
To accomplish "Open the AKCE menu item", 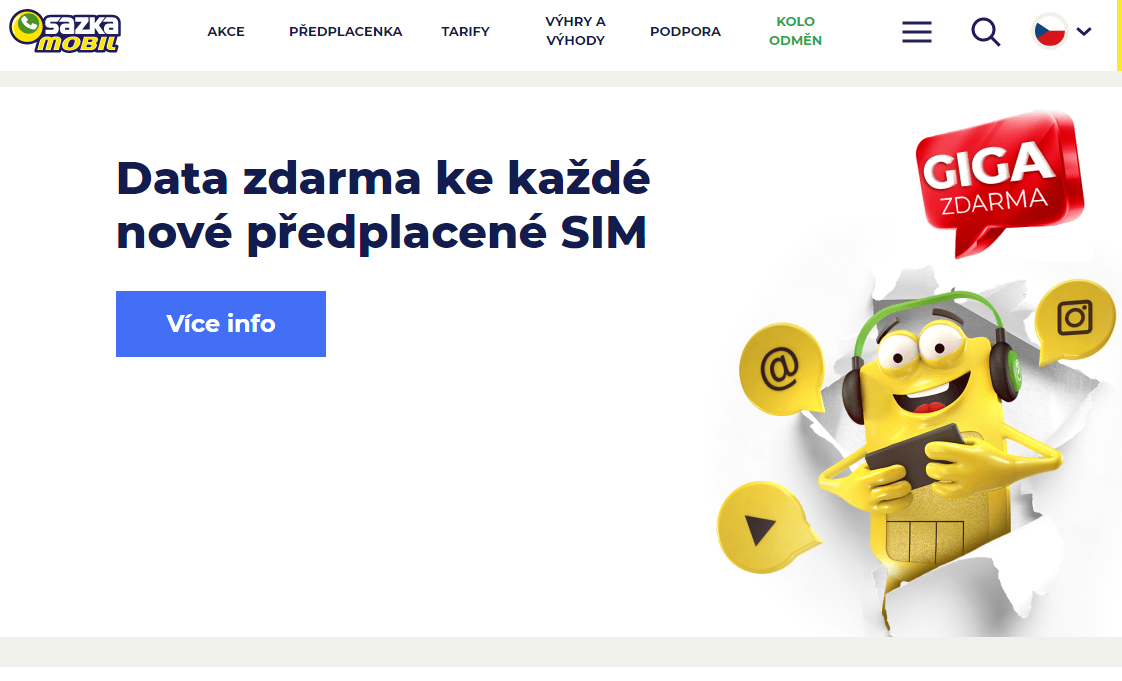I will tap(226, 31).
